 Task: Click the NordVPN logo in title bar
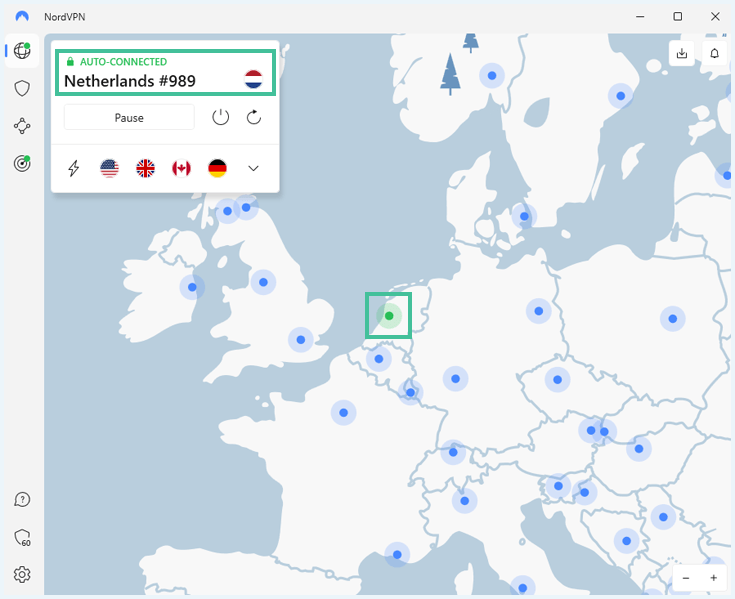tap(22, 16)
